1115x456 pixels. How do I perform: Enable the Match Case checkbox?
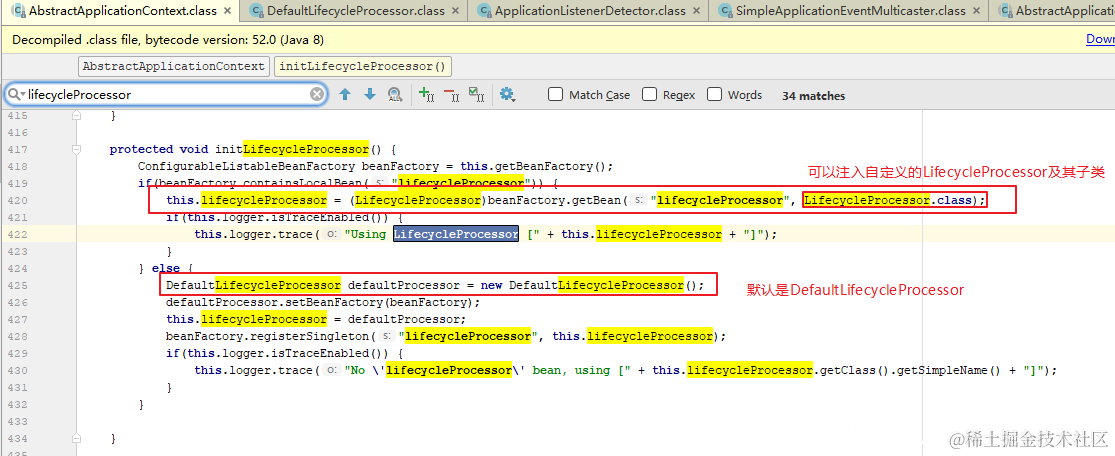[x=556, y=95]
